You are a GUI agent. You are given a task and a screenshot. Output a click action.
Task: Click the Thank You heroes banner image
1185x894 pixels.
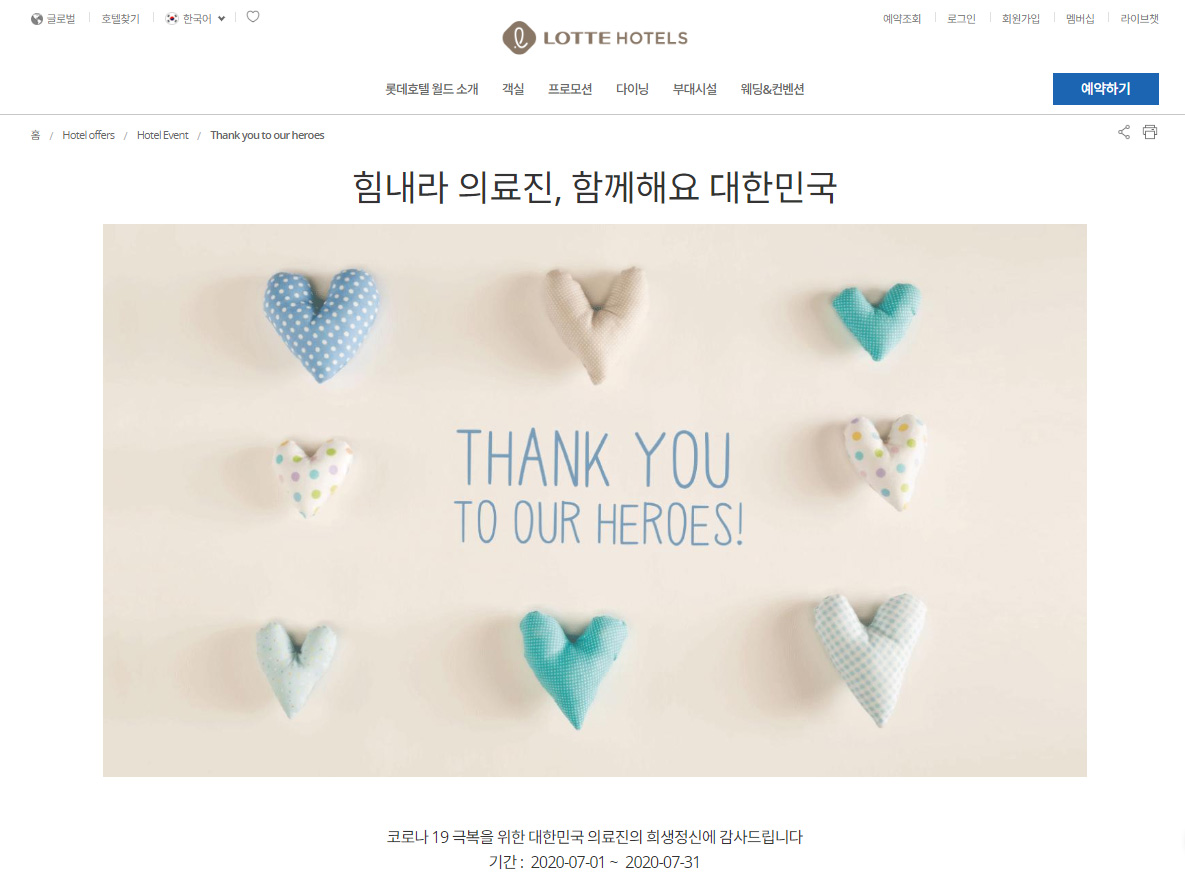[595, 500]
